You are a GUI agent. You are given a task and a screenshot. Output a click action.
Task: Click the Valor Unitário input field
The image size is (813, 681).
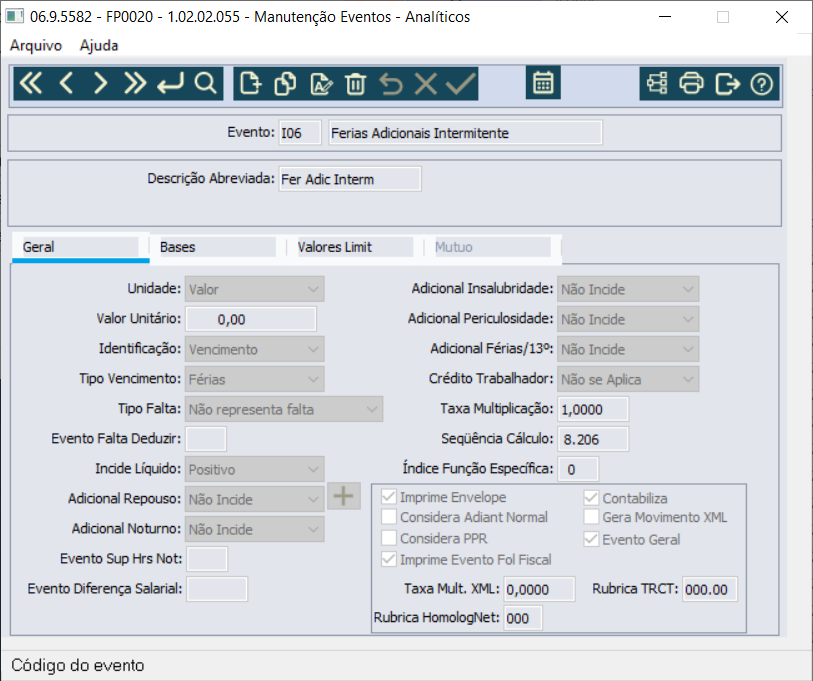click(x=251, y=319)
